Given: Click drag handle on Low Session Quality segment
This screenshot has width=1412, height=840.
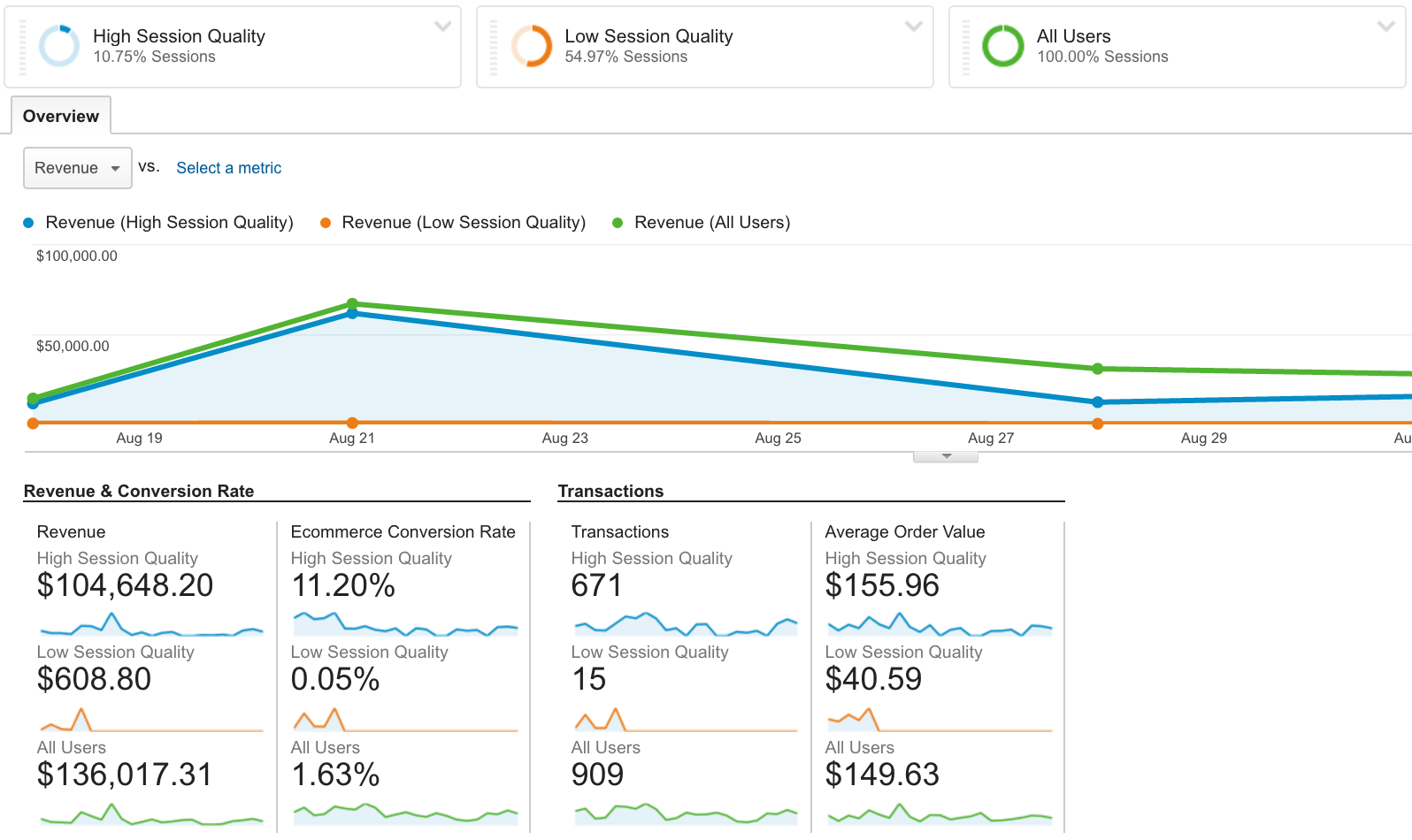Looking at the screenshot, I should (x=494, y=47).
